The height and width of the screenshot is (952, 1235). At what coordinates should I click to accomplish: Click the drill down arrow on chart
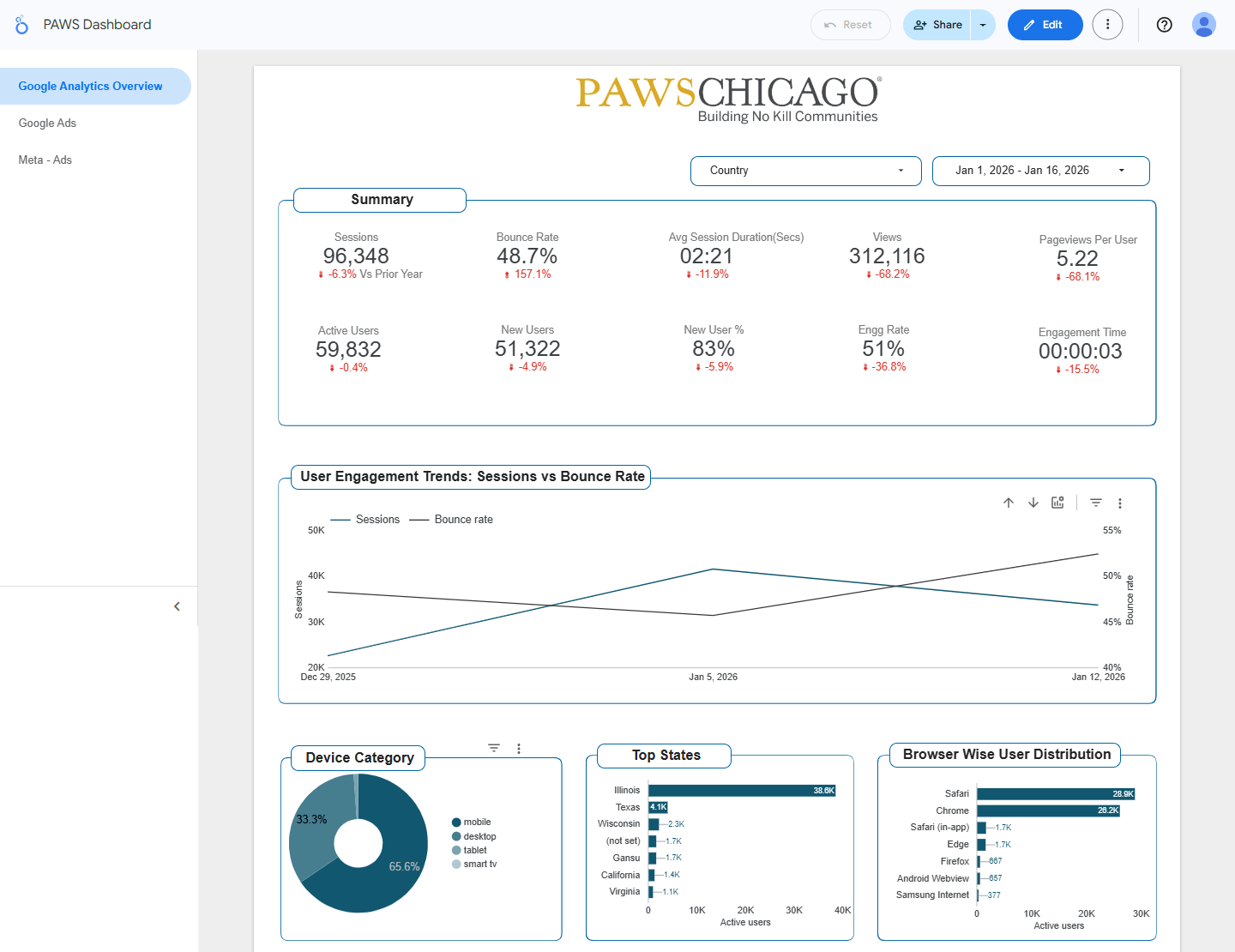point(1033,503)
